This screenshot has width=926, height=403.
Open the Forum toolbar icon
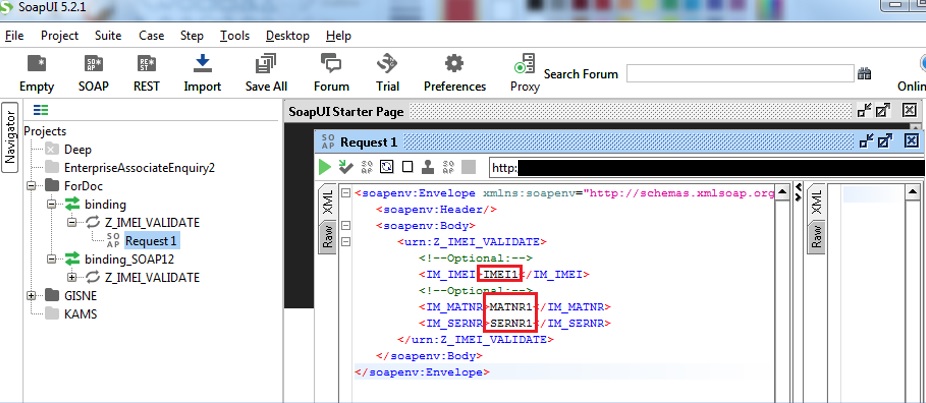pyautogui.click(x=331, y=65)
